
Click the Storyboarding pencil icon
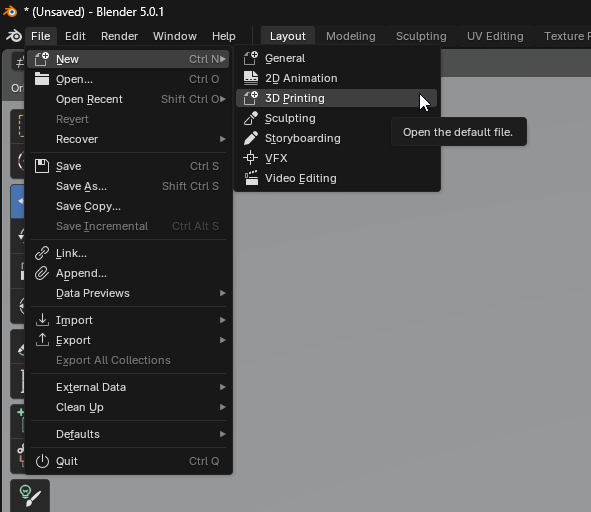tap(251, 138)
